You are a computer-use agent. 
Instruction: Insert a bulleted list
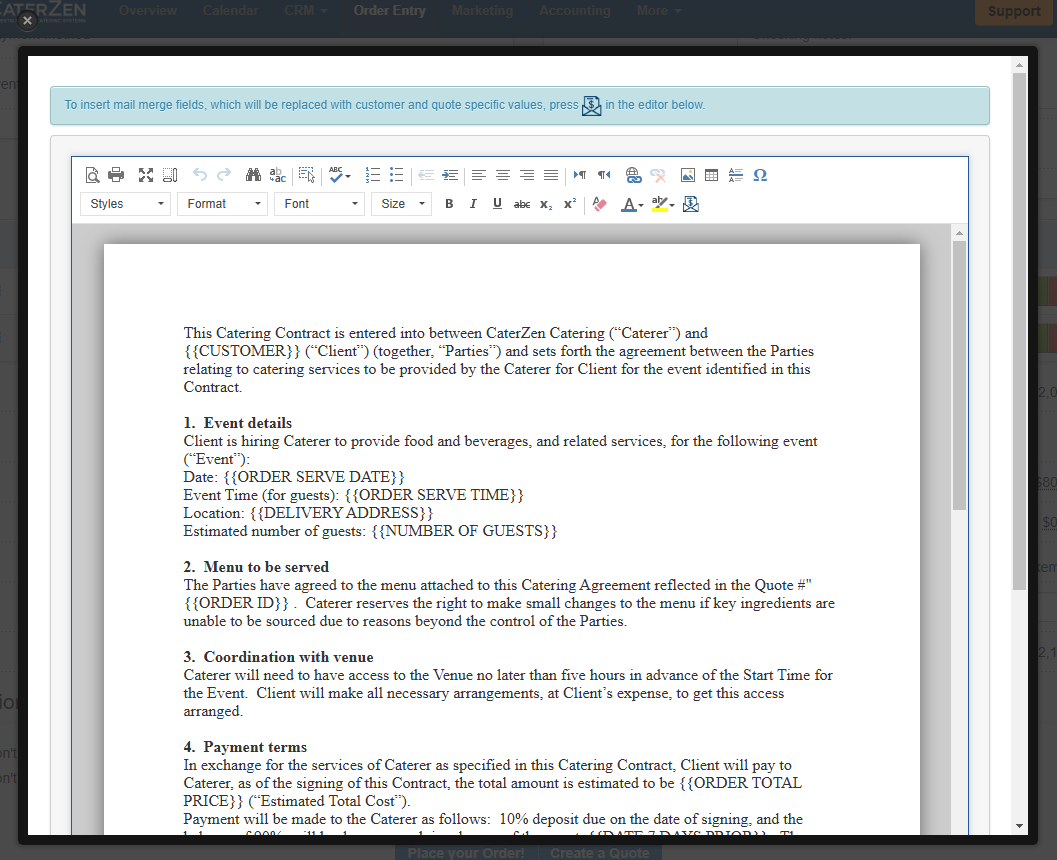pyautogui.click(x=396, y=175)
